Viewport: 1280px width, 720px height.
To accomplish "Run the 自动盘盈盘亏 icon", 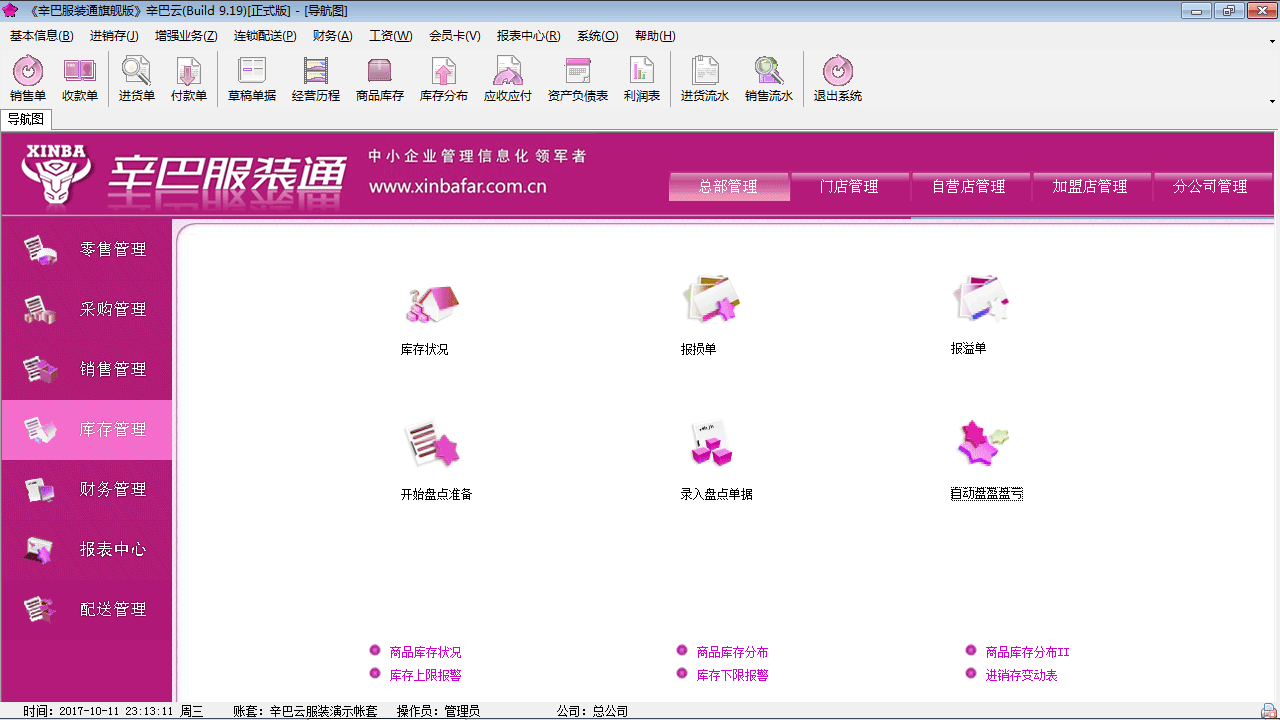I will point(983,443).
